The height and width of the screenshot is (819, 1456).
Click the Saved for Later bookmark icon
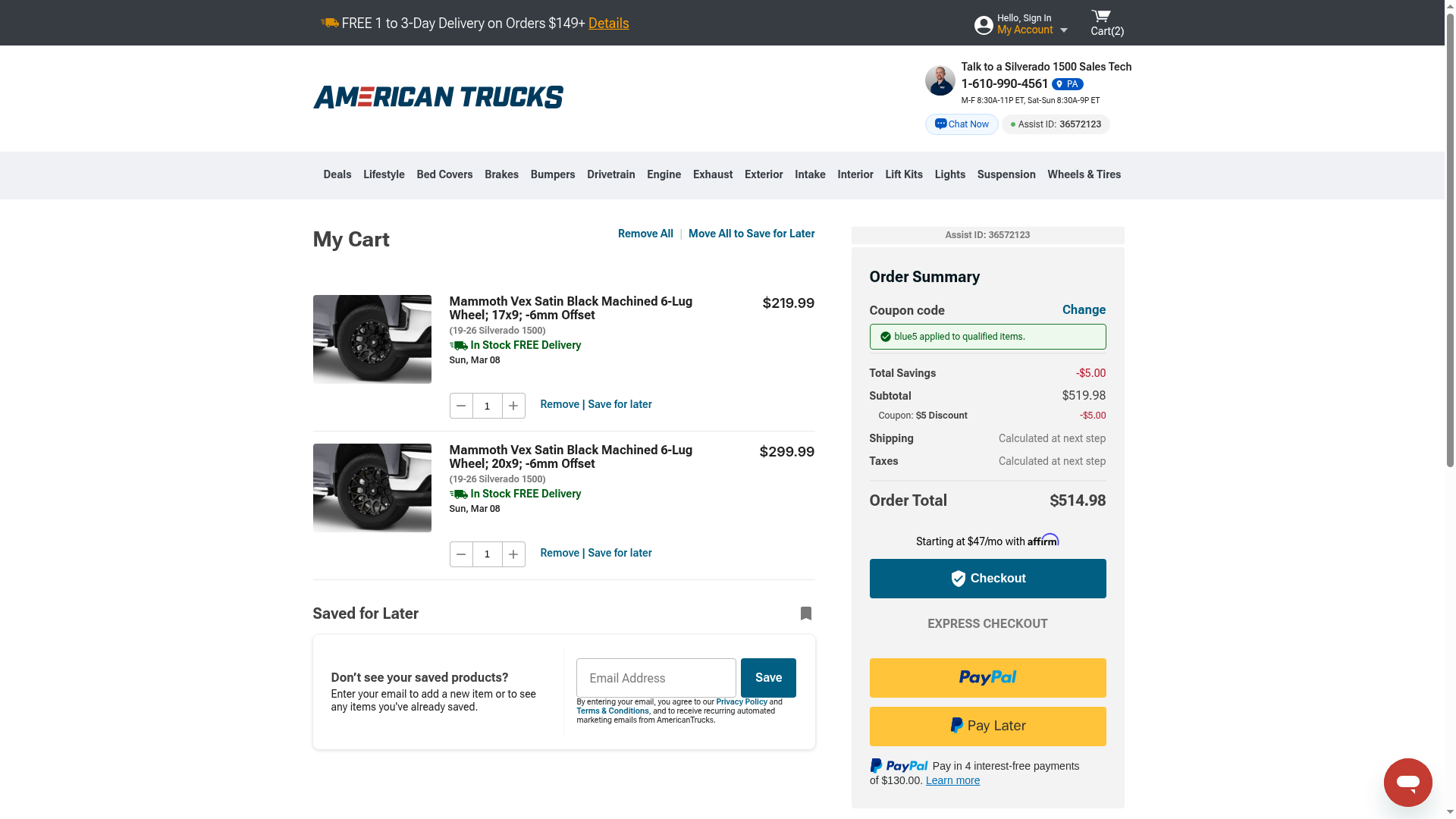point(806,613)
